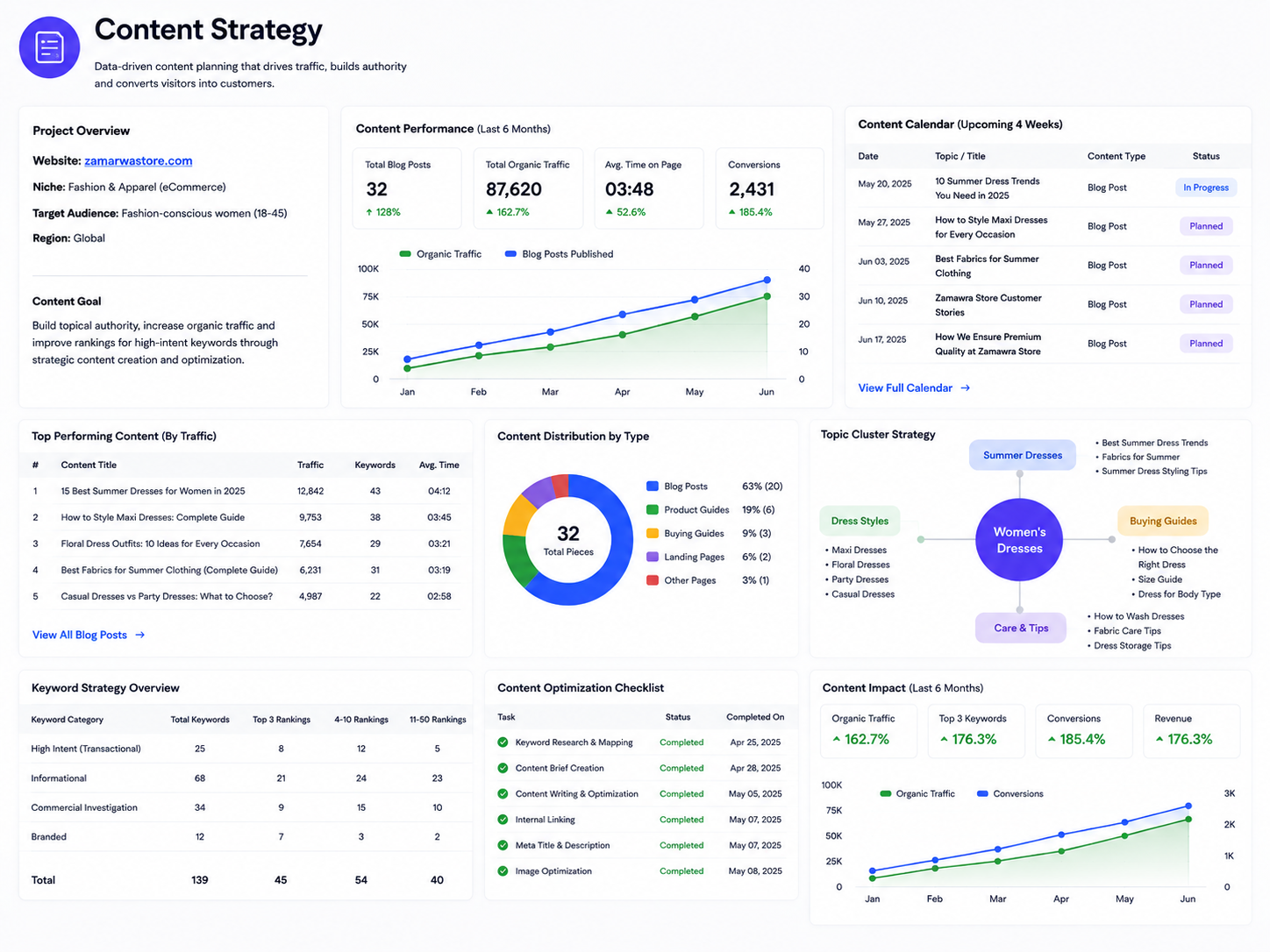Click the up-arrow icon beside 128% growth
Image resolution: width=1270 pixels, height=952 pixels.
click(369, 212)
